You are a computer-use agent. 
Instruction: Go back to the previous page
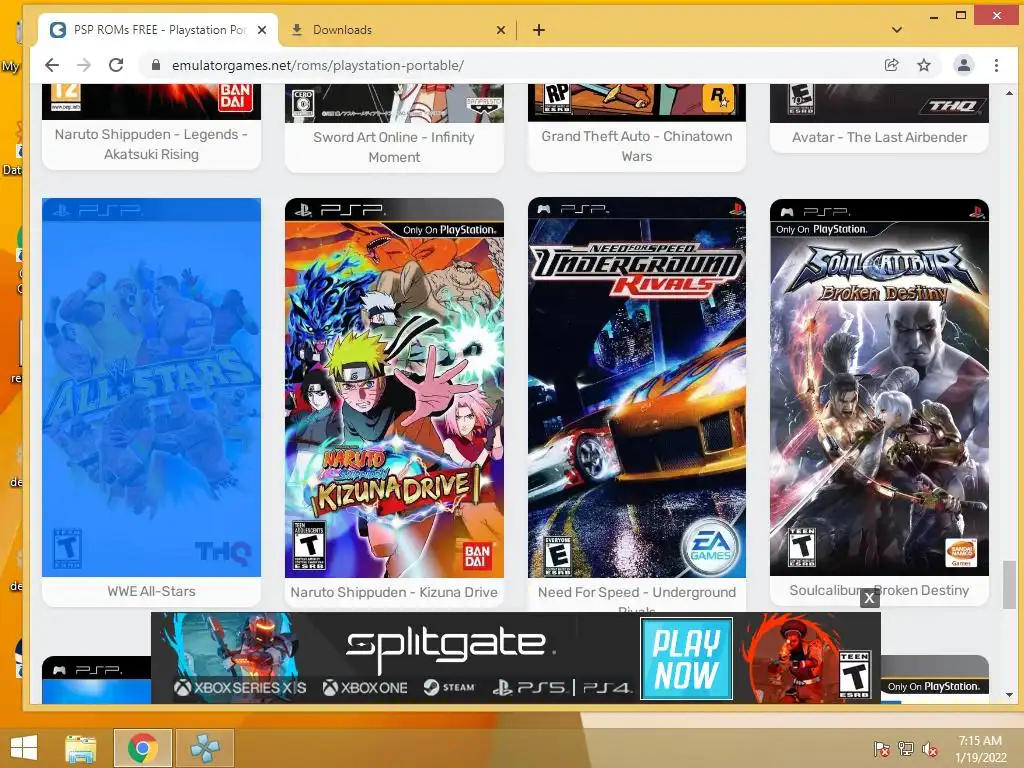click(52, 65)
